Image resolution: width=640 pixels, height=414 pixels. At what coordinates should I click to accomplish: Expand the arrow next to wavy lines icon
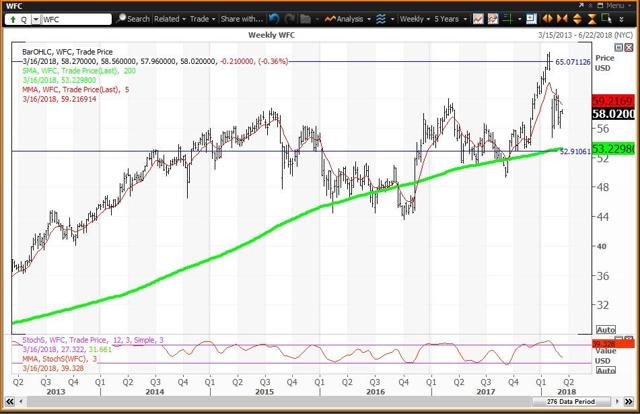click(x=392, y=19)
